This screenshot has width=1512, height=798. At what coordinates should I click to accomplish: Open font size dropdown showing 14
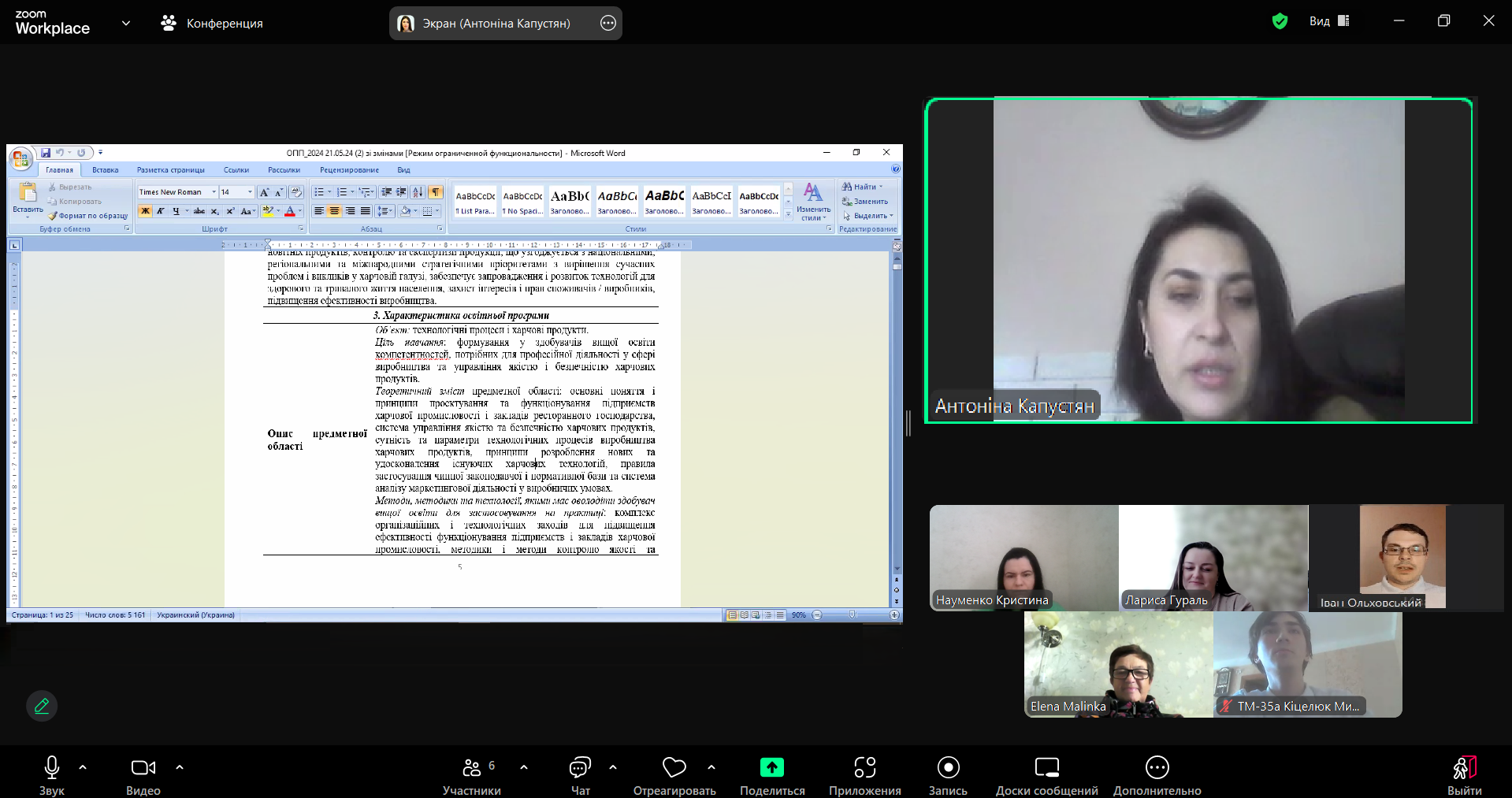click(251, 192)
